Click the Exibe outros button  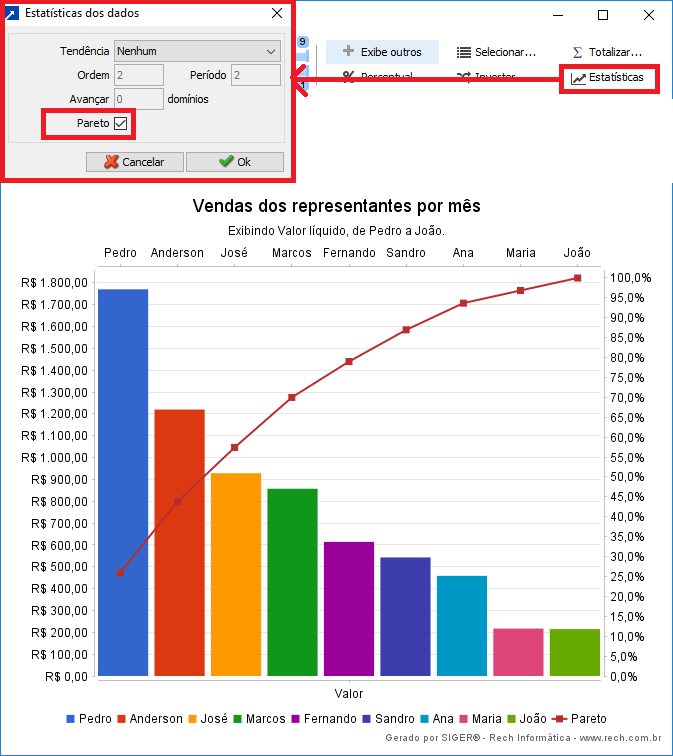[382, 52]
